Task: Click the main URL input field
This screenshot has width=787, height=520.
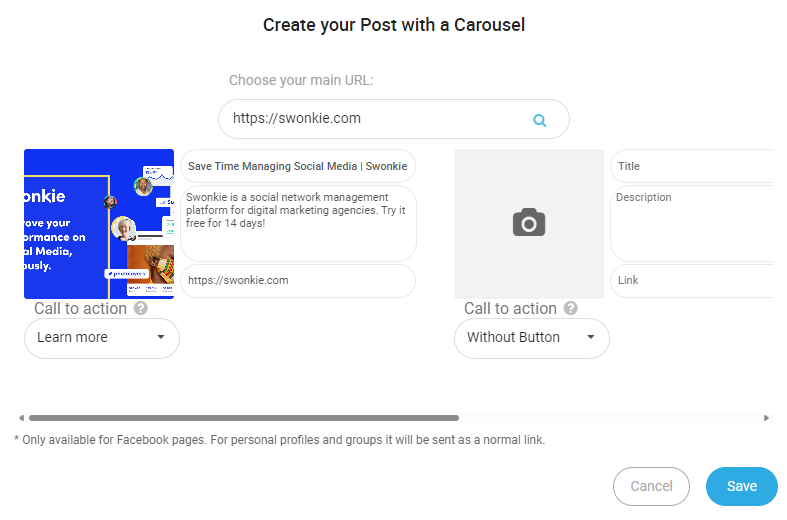Action: pos(394,119)
